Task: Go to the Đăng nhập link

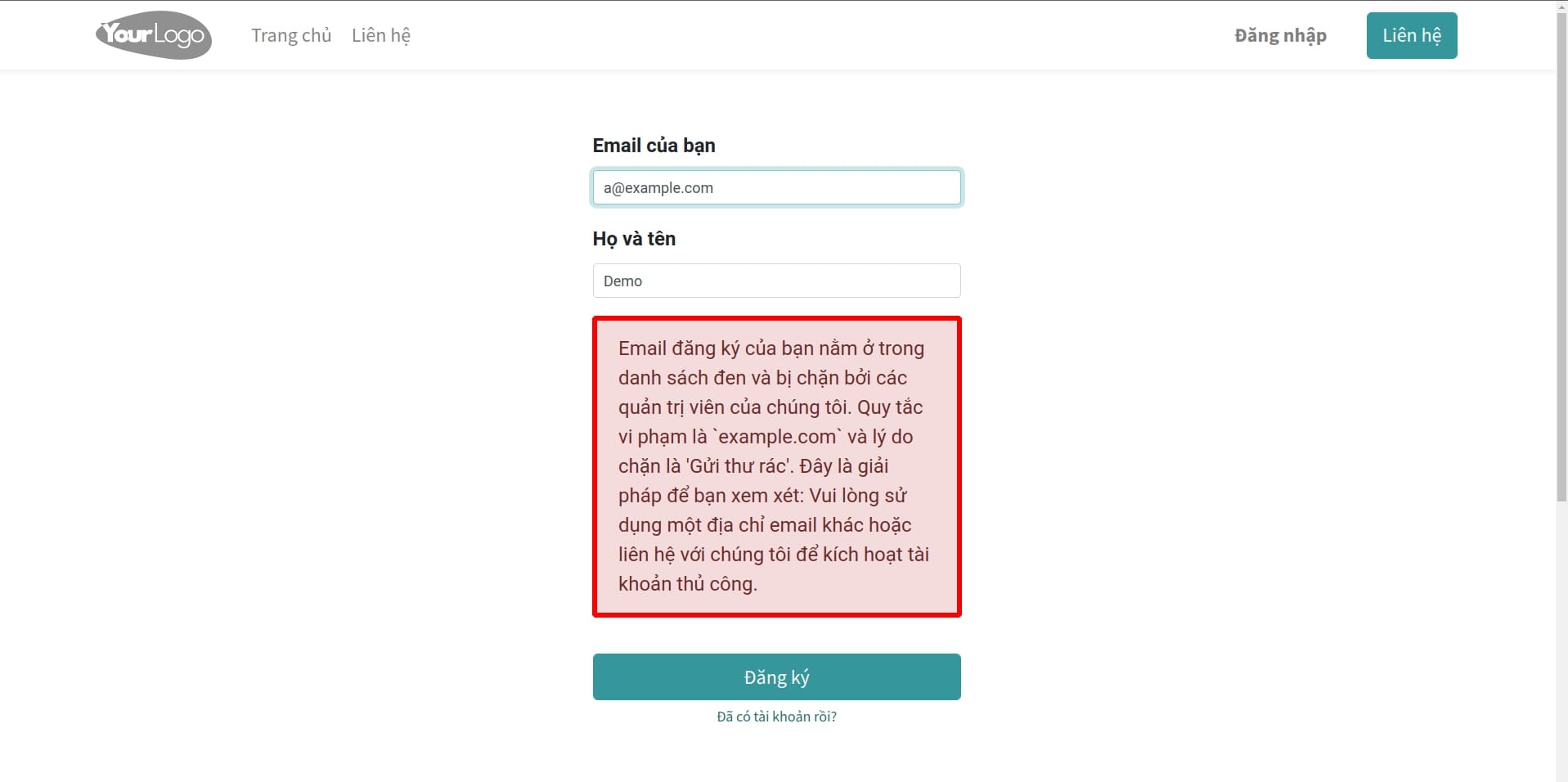Action: pyautogui.click(x=1280, y=35)
